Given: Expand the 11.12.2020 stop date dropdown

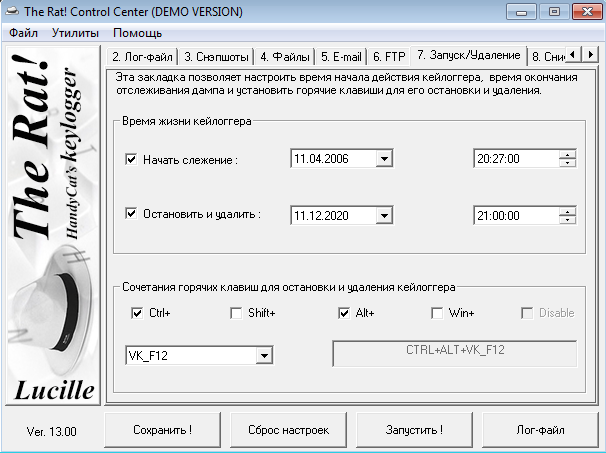Looking at the screenshot, I should pos(384,215).
